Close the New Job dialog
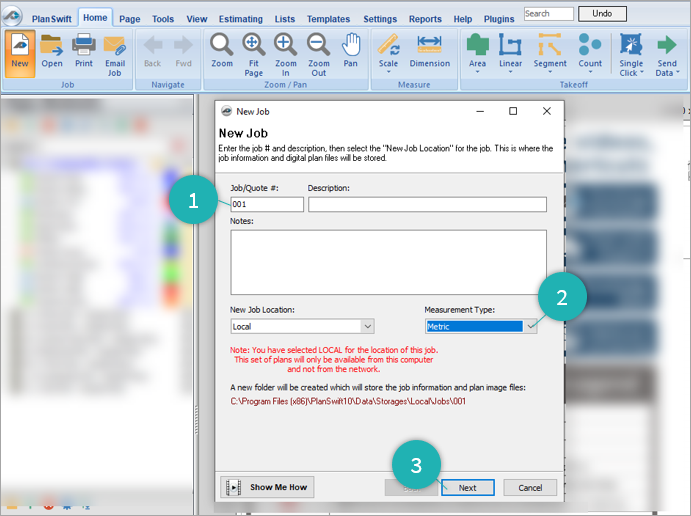Viewport: 691px width, 516px height. (x=546, y=111)
